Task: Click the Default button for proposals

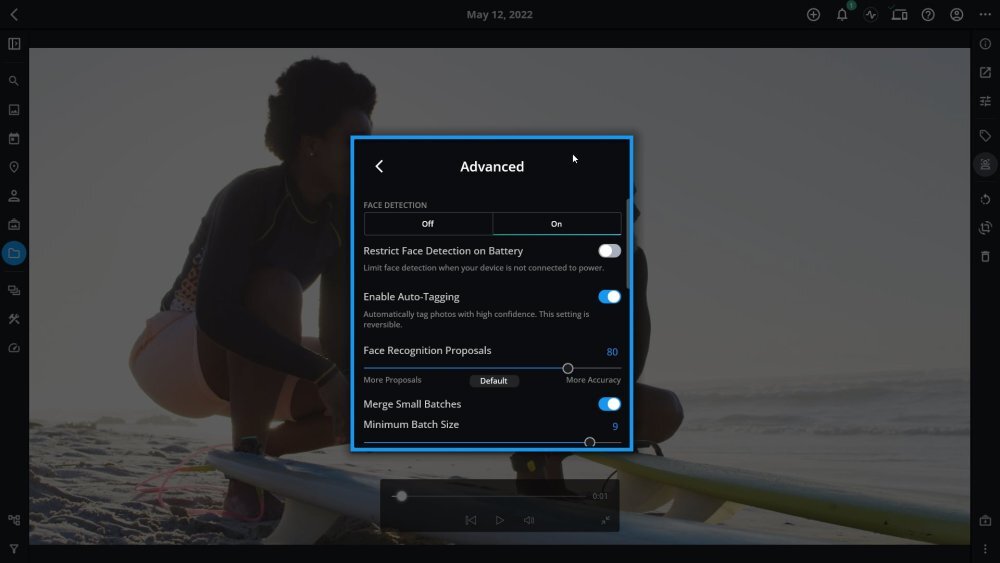Action: pyautogui.click(x=494, y=381)
